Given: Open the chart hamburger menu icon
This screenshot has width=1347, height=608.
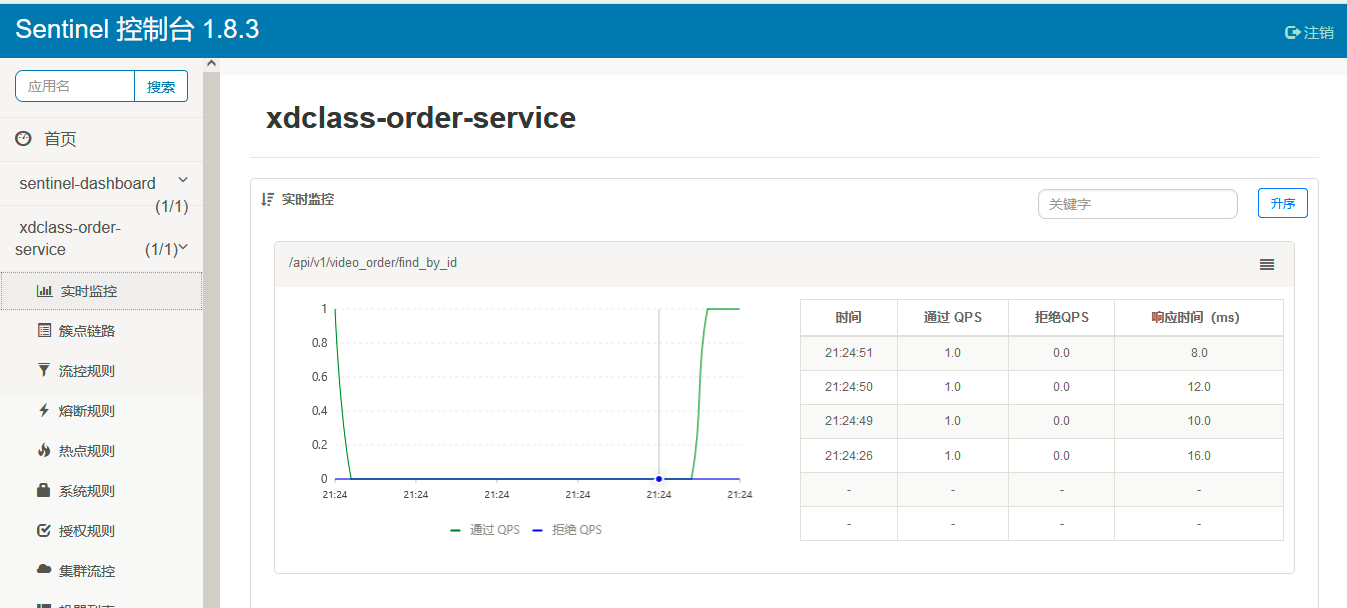Looking at the screenshot, I should point(1267,264).
